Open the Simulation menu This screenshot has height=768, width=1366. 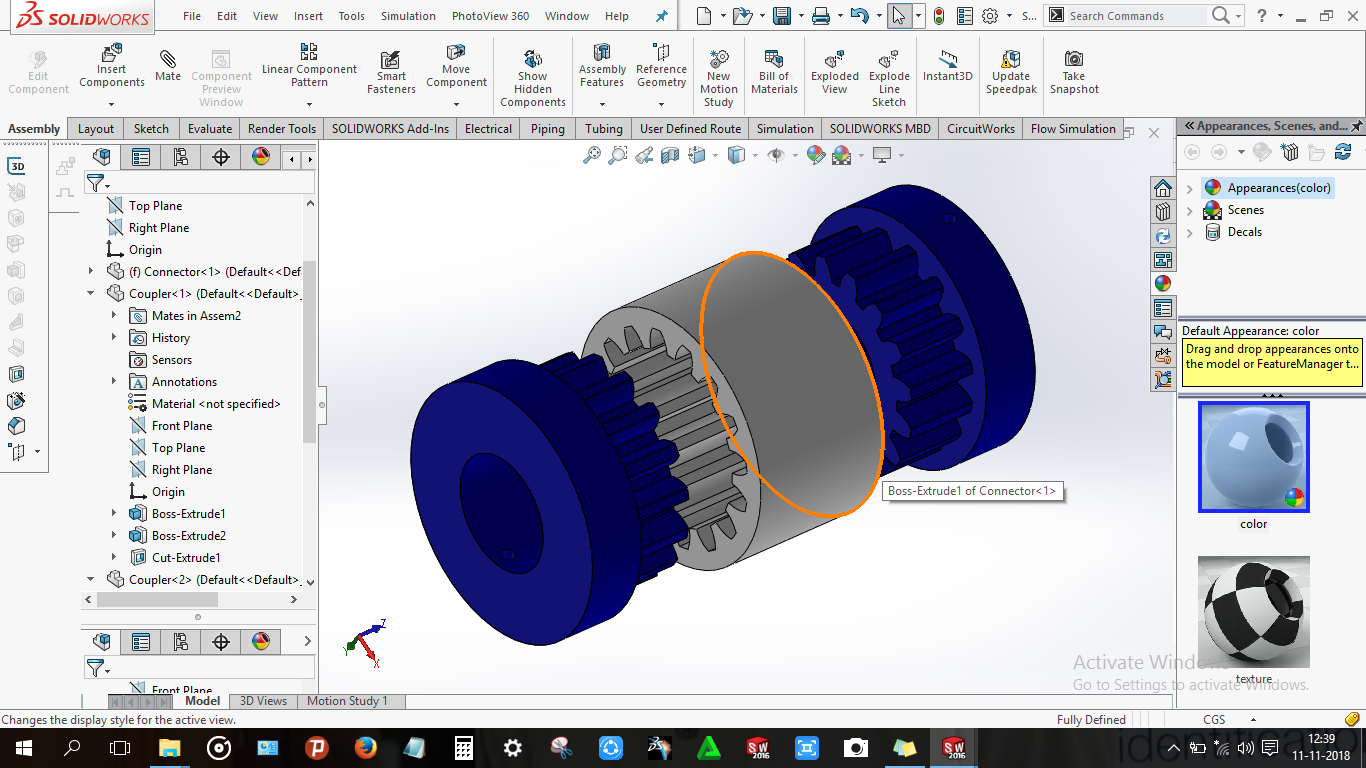[x=408, y=16]
